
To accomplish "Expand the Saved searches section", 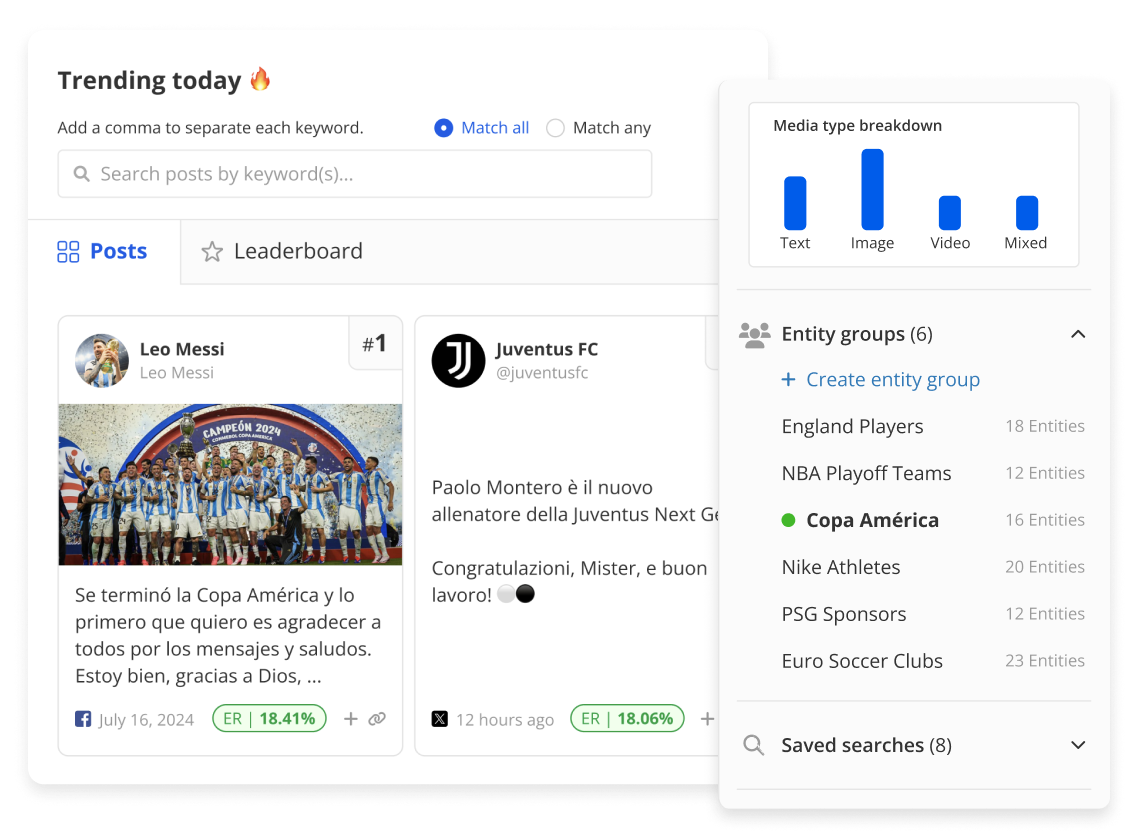I will 1078,745.
